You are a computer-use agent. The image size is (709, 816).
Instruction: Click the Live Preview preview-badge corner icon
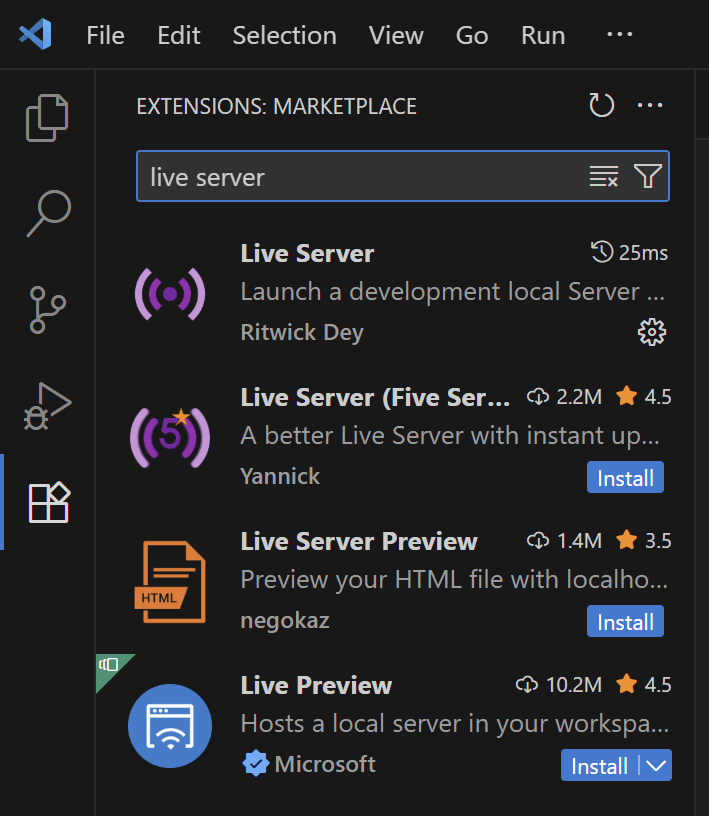click(109, 665)
